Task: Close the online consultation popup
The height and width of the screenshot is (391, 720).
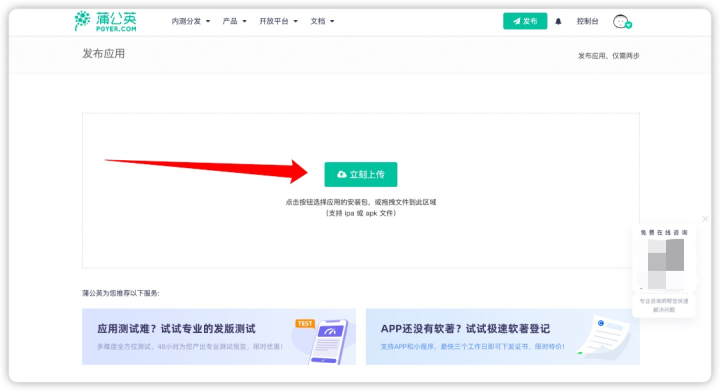Action: [x=705, y=219]
